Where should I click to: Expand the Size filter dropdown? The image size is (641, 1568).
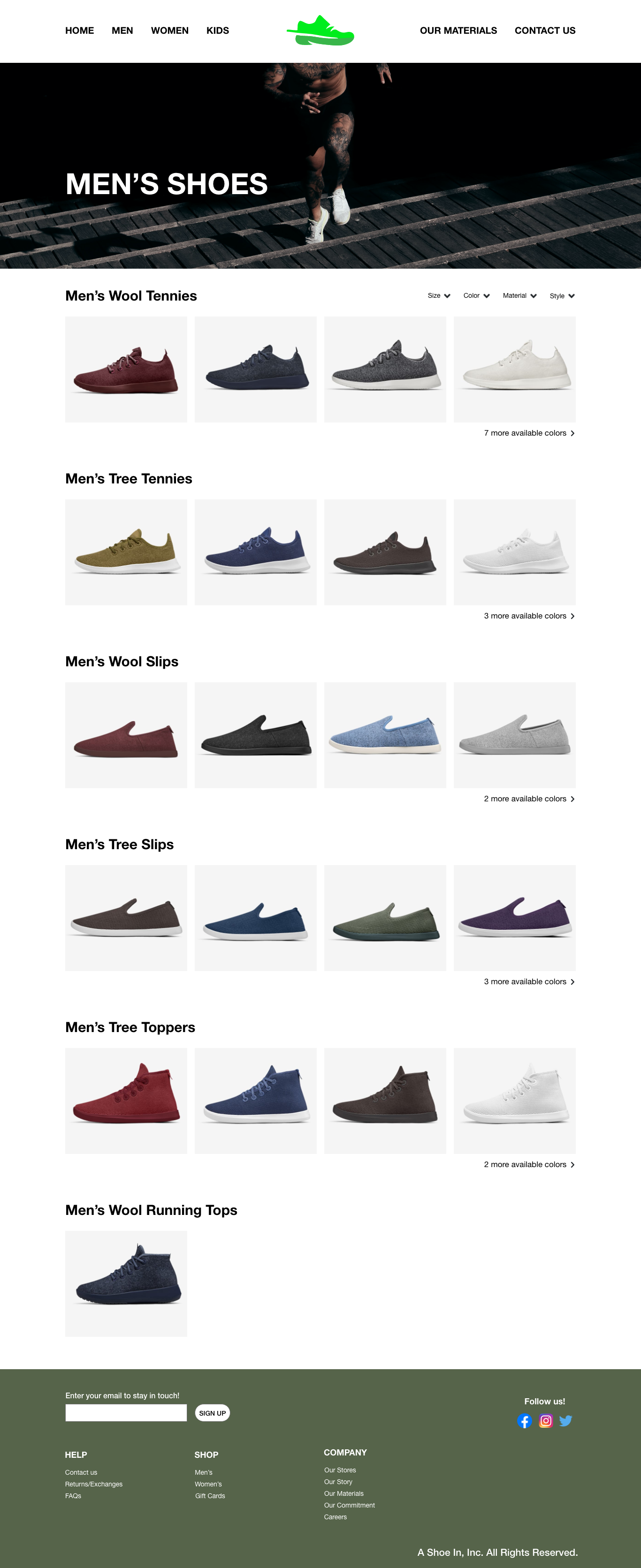coord(439,296)
